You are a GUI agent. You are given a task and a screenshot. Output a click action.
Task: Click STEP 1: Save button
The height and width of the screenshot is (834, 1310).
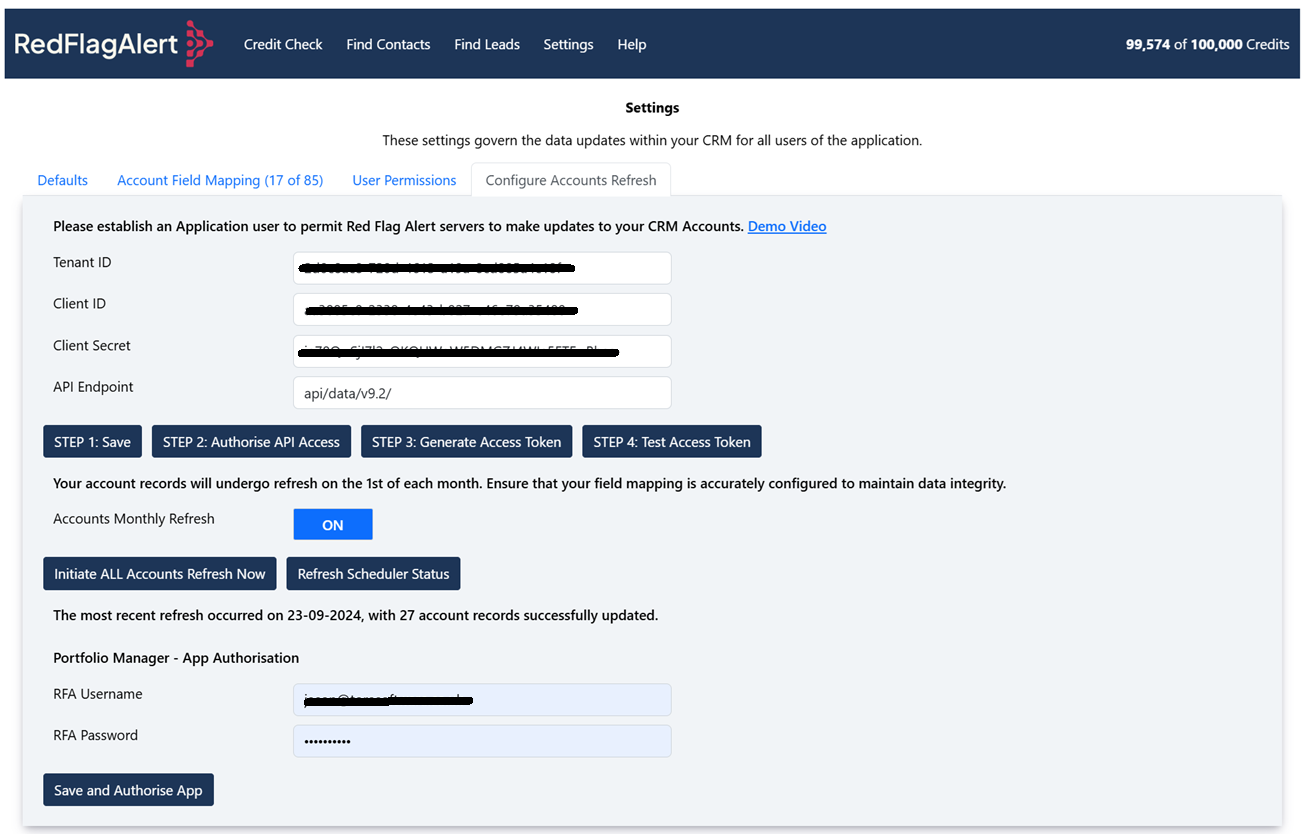92,441
